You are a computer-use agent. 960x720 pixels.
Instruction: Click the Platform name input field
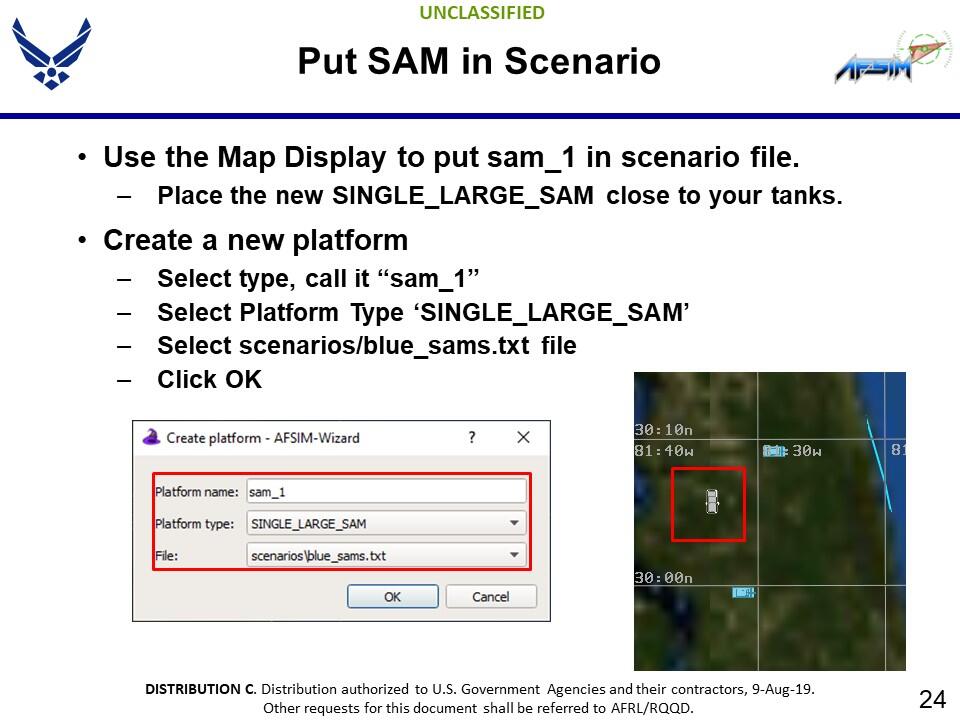pos(386,492)
